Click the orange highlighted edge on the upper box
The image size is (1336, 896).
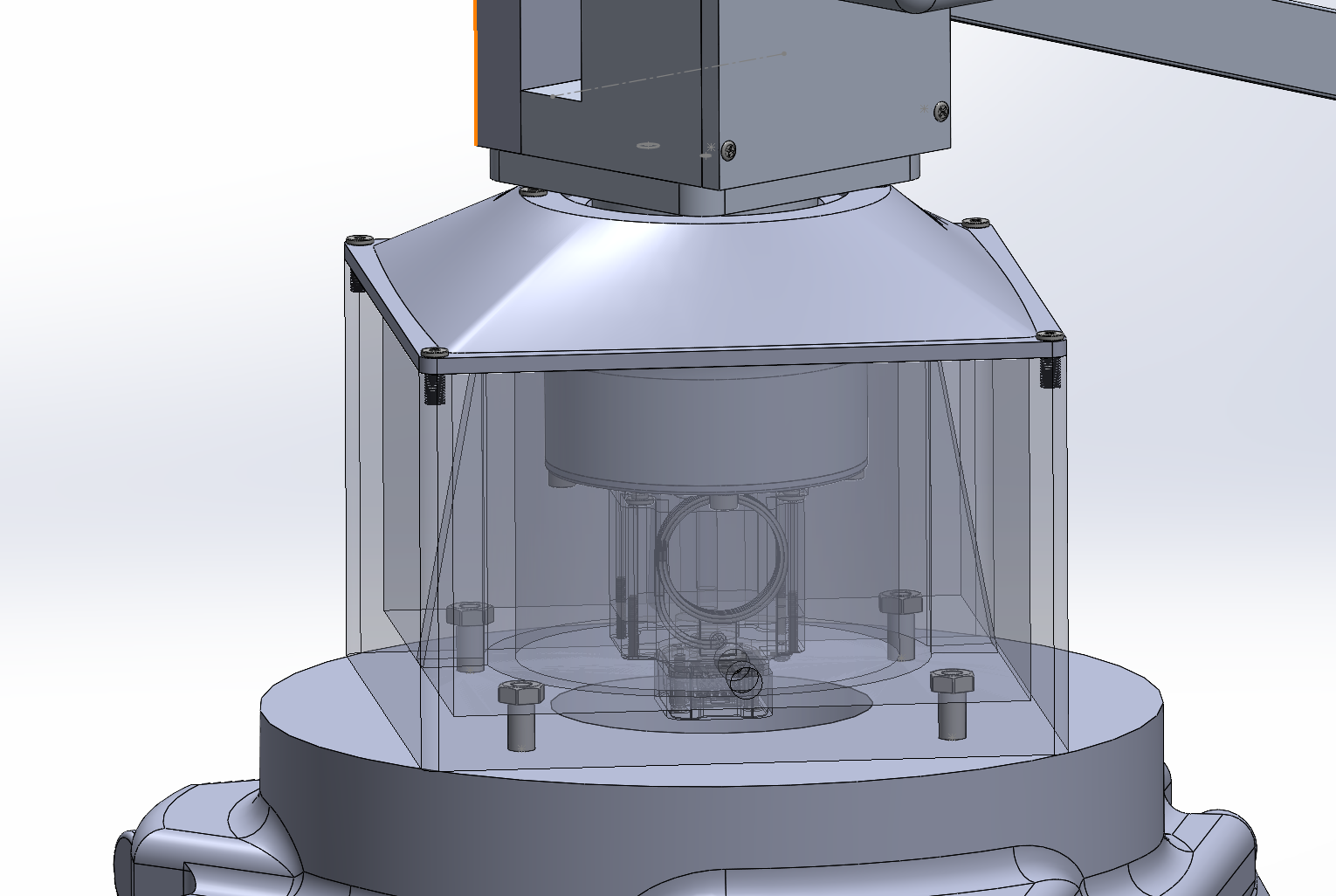(476, 72)
